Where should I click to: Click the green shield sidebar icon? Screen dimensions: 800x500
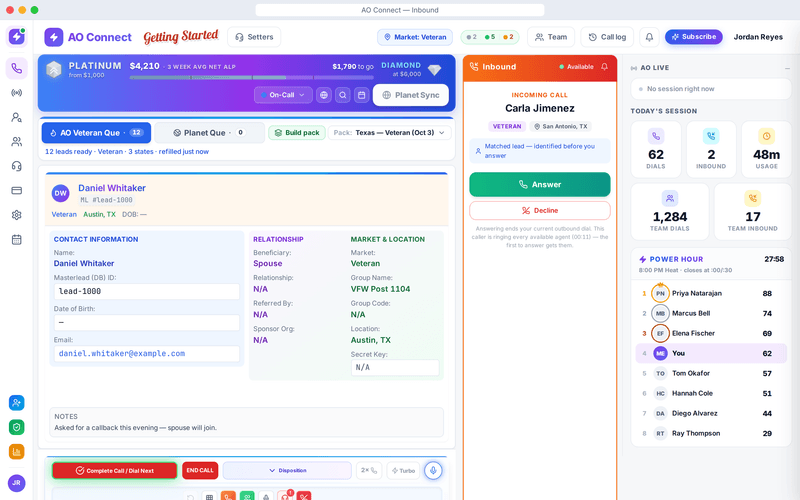(x=16, y=427)
